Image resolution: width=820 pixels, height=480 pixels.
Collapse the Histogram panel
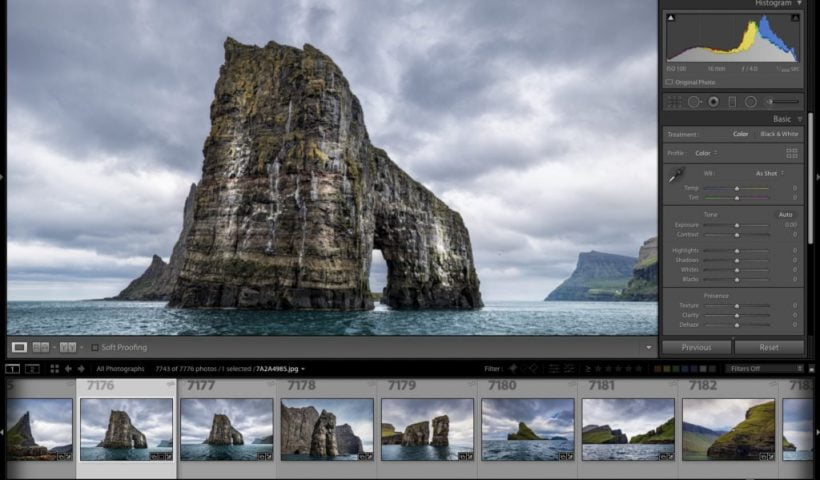pyautogui.click(x=798, y=4)
